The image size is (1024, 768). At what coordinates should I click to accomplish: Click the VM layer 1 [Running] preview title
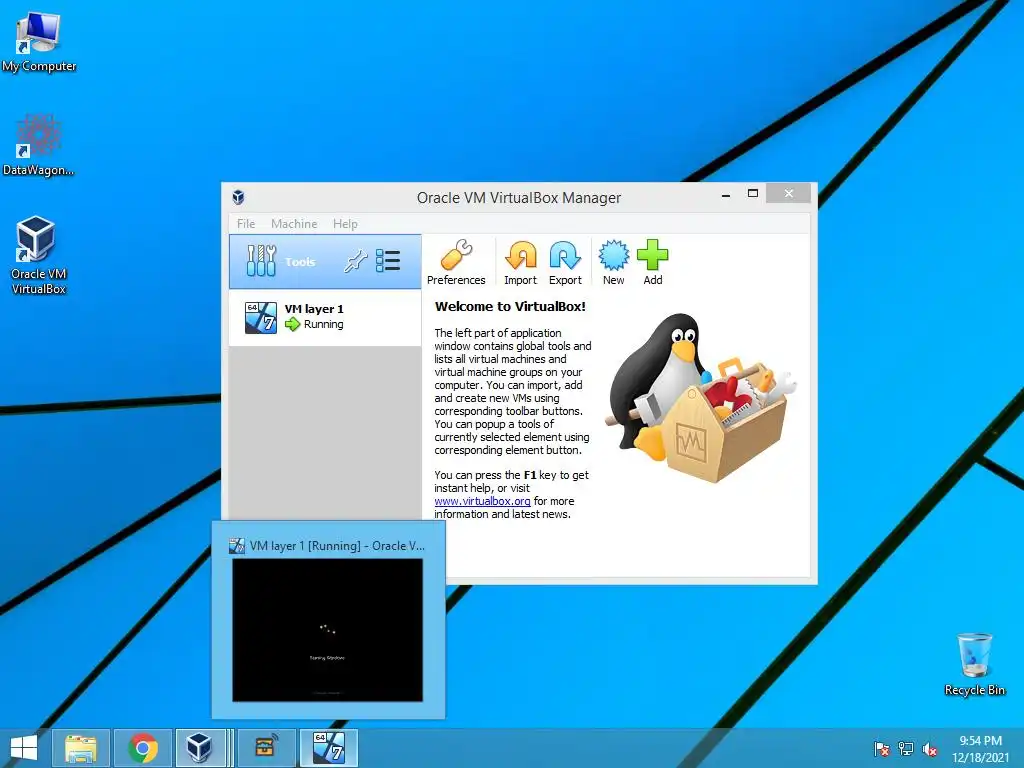[337, 546]
